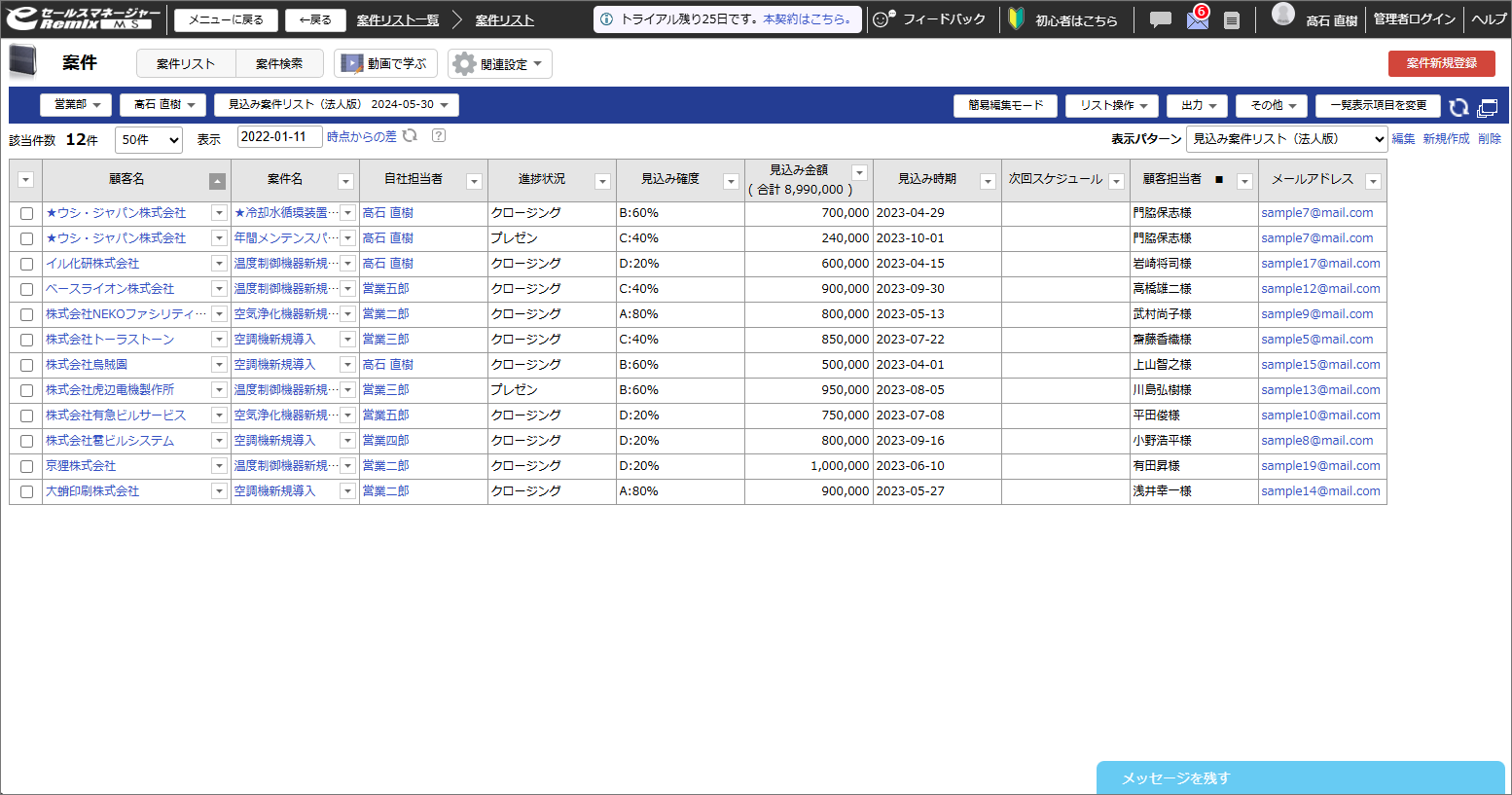Tick the 株式会社有急ビルサービス row checkbox
The image size is (1512, 795).
(x=26, y=416)
